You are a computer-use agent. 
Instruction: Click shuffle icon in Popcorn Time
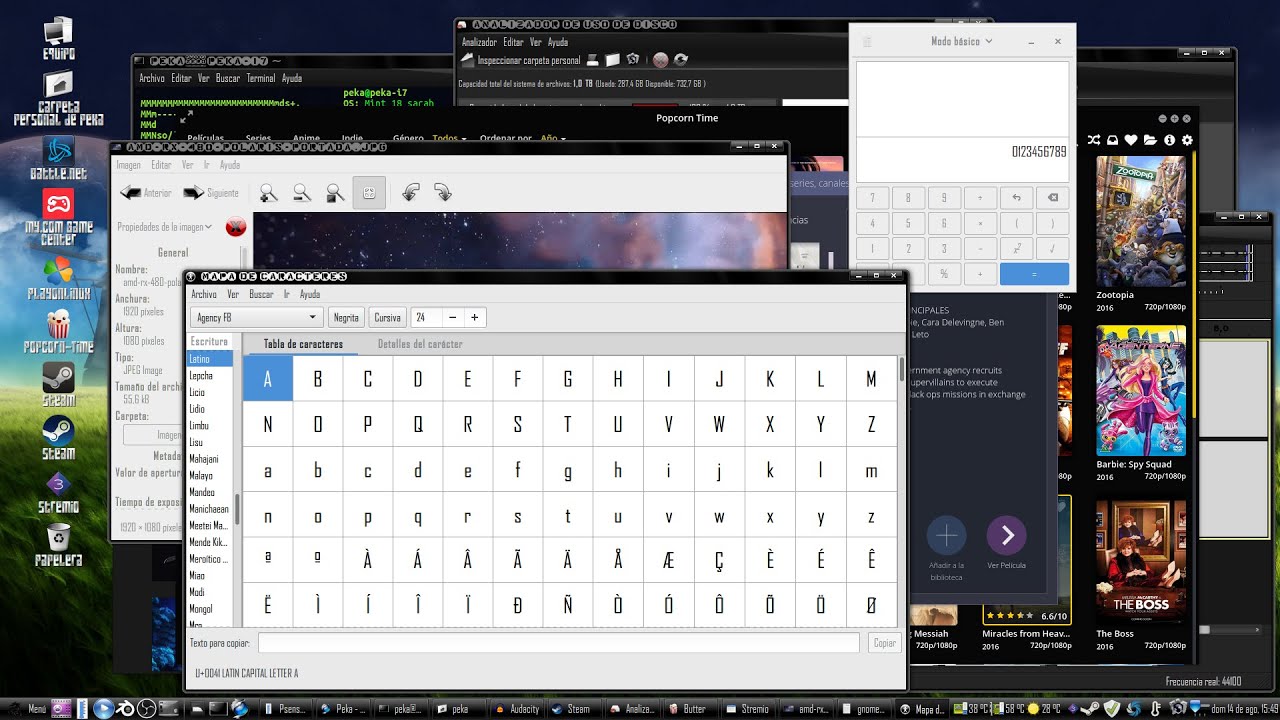click(1094, 140)
